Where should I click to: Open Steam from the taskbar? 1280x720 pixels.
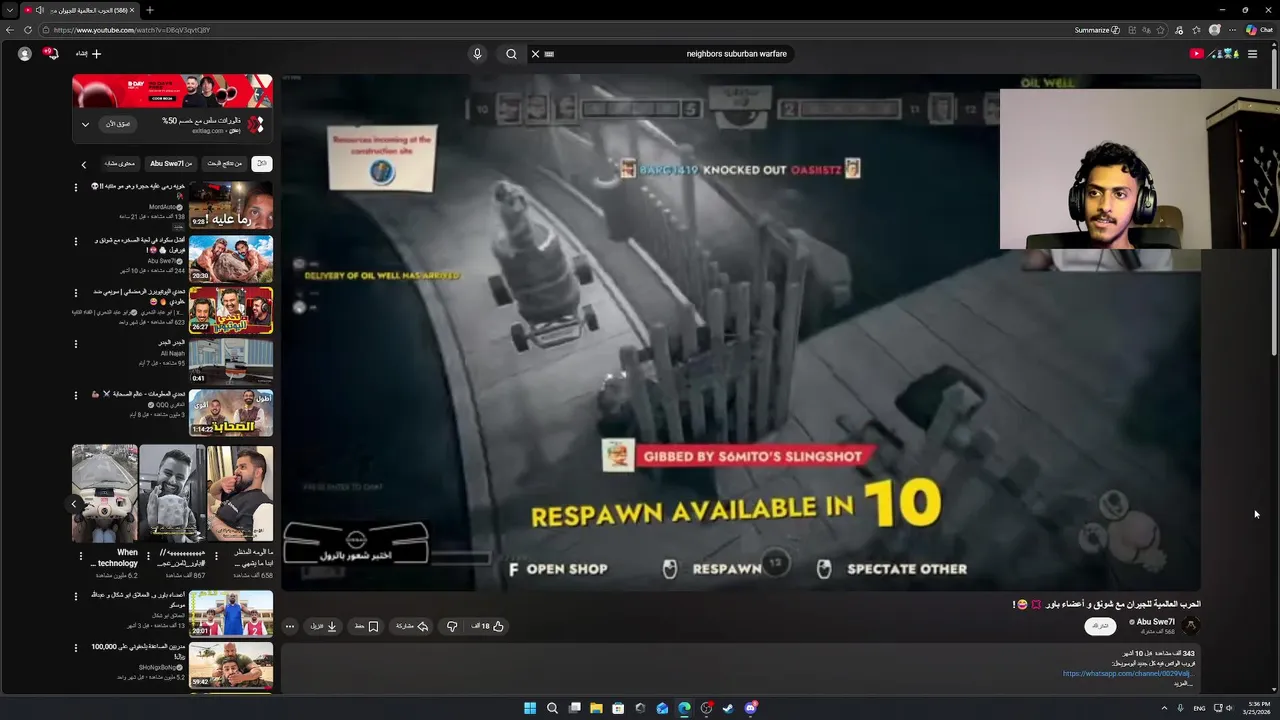pos(728,708)
